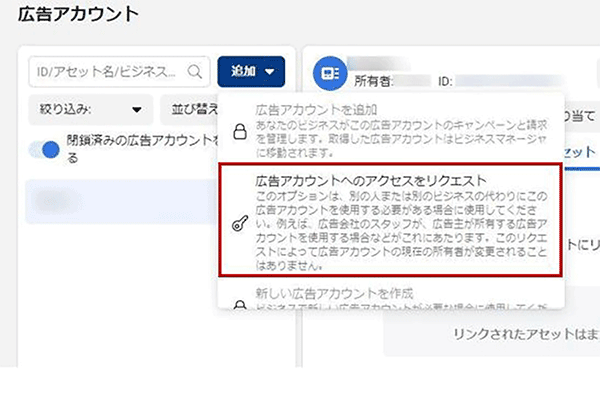Open the 追加 dropdown button
This screenshot has height=399, width=600.
click(251, 72)
